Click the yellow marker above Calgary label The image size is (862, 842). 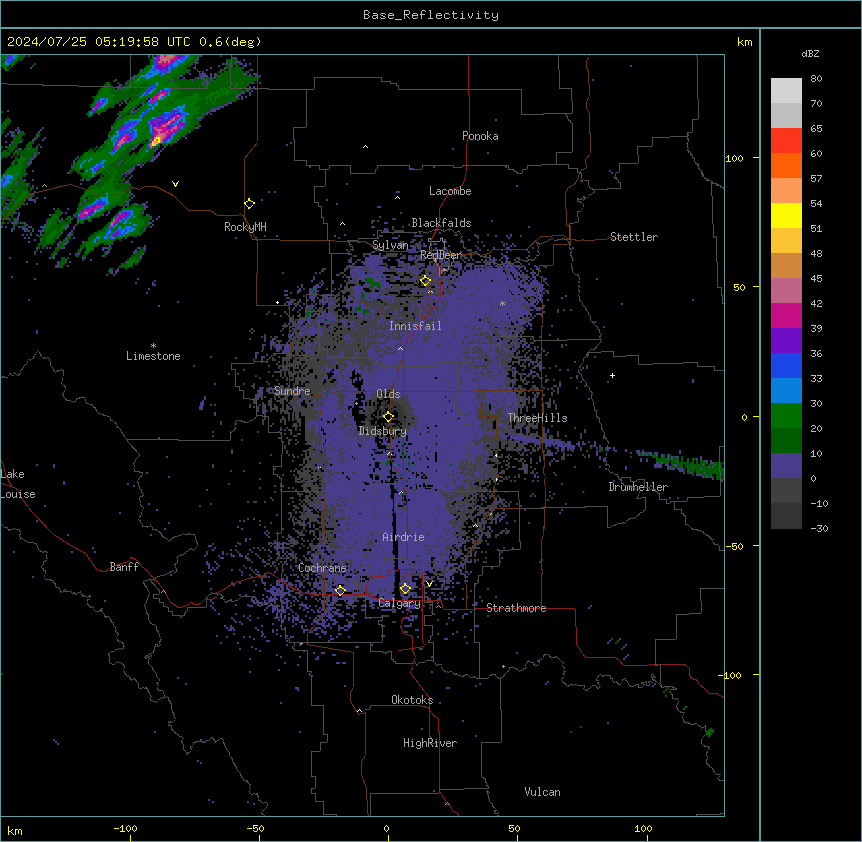tap(405, 589)
